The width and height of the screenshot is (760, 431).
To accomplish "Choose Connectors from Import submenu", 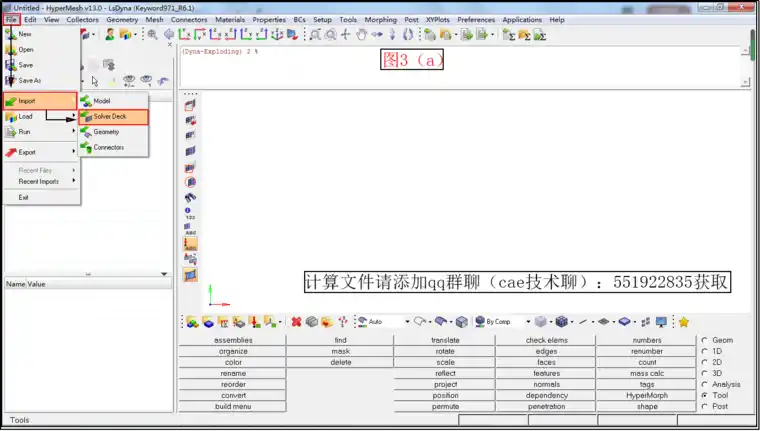I will point(113,147).
